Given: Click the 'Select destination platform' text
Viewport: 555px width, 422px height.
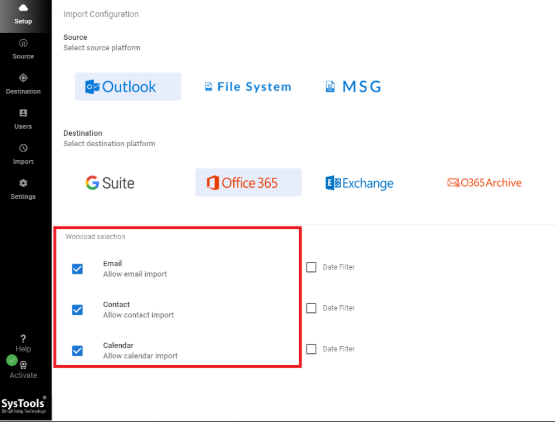Looking at the screenshot, I should (109, 143).
